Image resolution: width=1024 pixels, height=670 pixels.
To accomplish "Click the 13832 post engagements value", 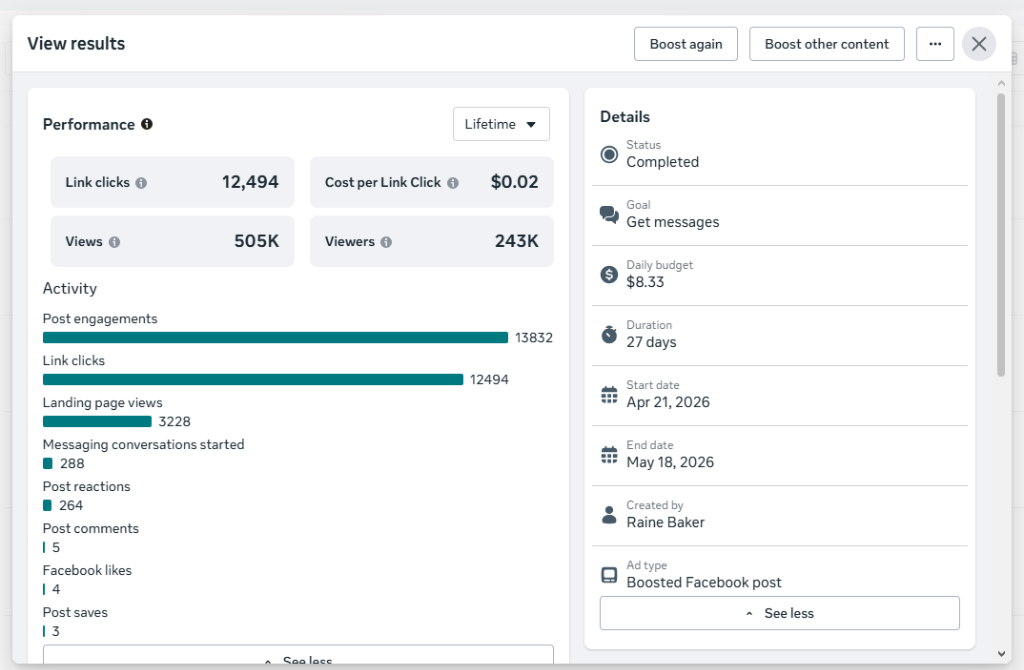I will tap(534, 338).
